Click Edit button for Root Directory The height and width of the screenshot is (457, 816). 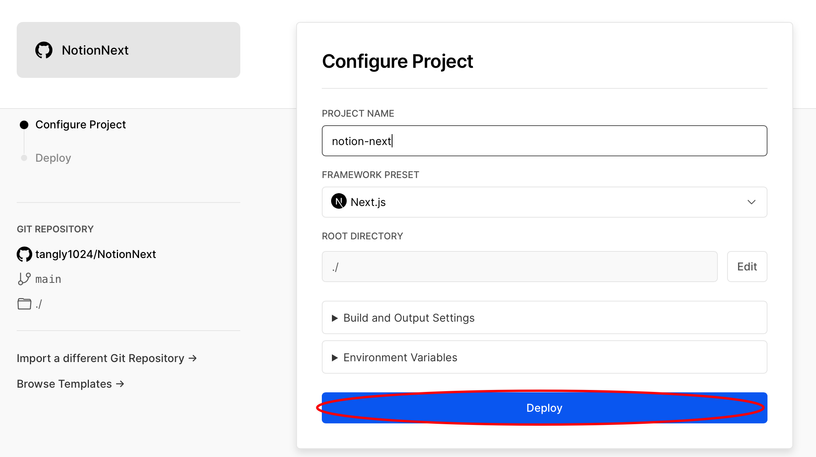pyautogui.click(x=746, y=267)
